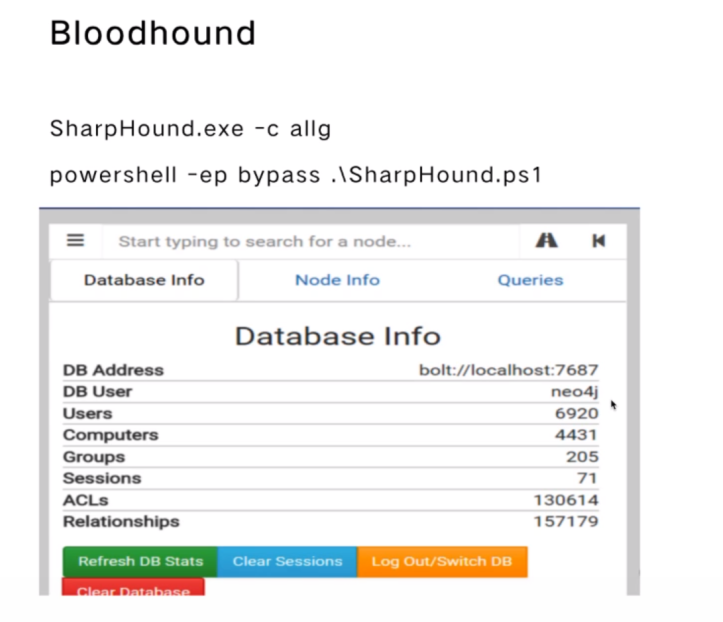Open the Node Info tab
The width and height of the screenshot is (723, 622).
coord(337,280)
